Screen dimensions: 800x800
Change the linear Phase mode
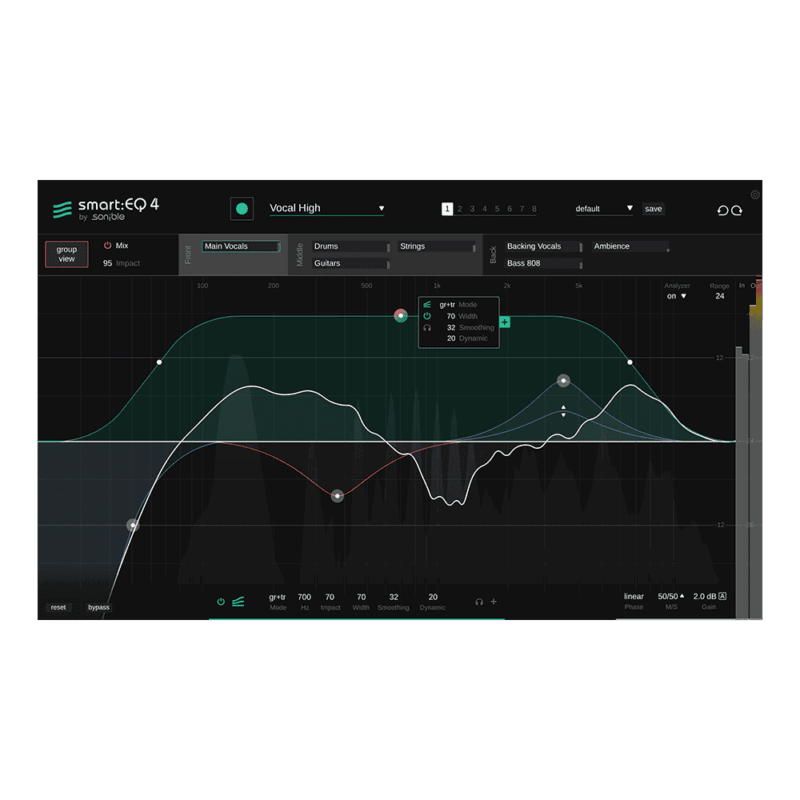pyautogui.click(x=634, y=596)
